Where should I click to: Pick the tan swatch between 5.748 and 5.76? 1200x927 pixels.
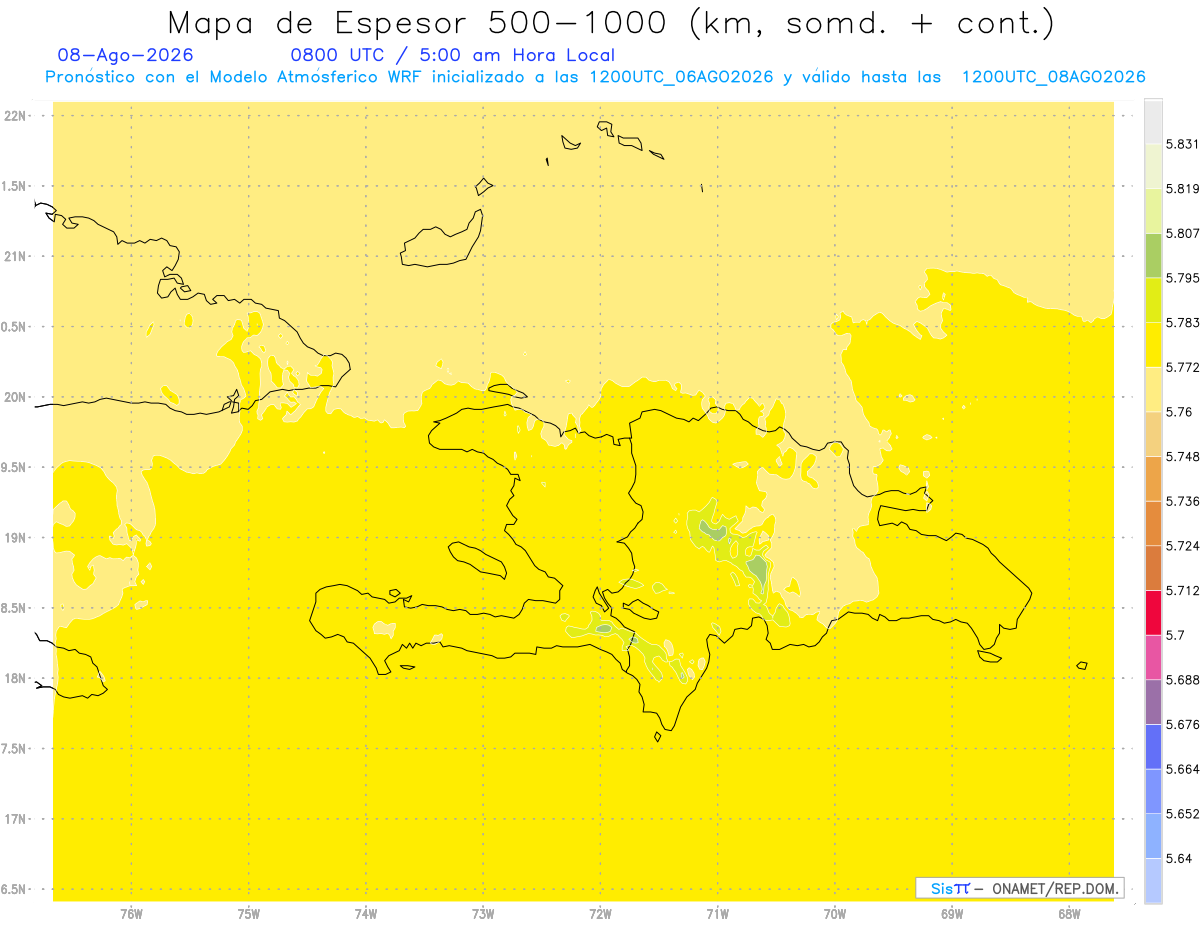[1153, 434]
